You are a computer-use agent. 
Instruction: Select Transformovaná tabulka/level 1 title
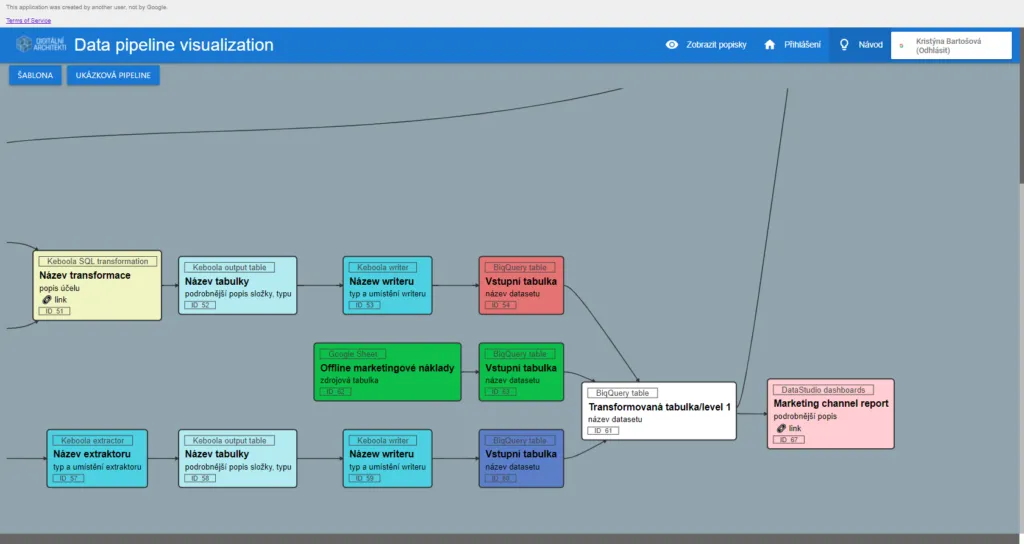click(x=660, y=407)
